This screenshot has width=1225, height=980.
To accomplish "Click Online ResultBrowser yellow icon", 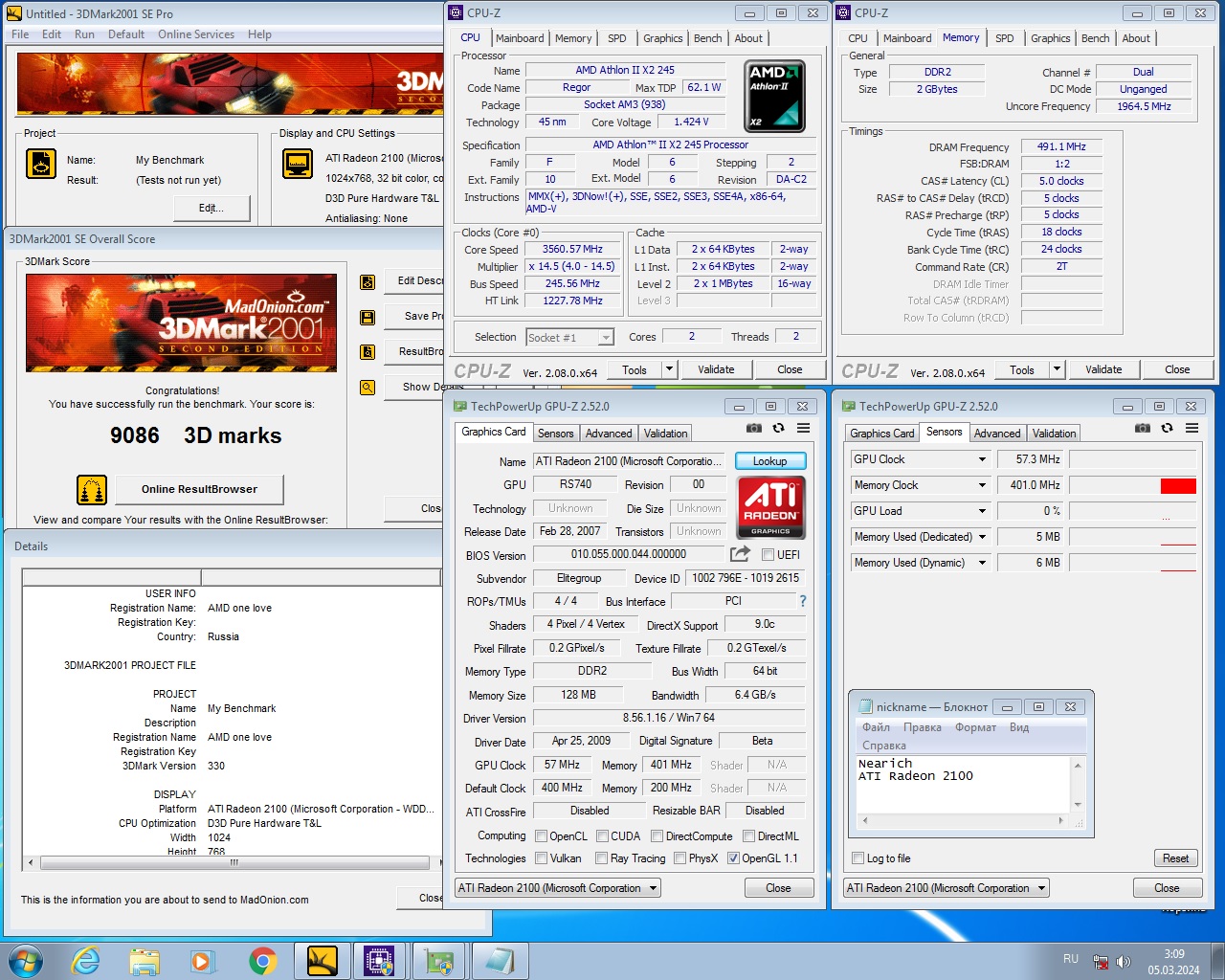I will (92, 490).
